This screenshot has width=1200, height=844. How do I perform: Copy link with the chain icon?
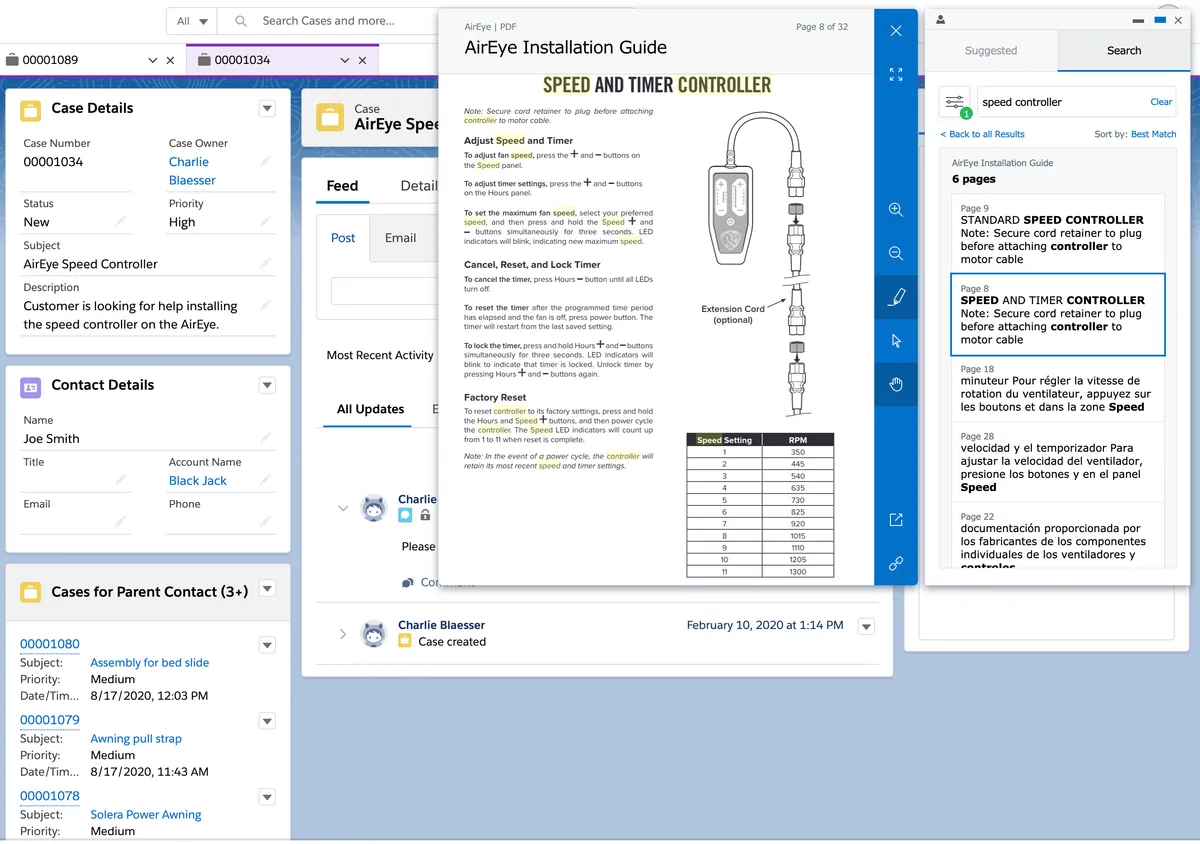coord(896,564)
